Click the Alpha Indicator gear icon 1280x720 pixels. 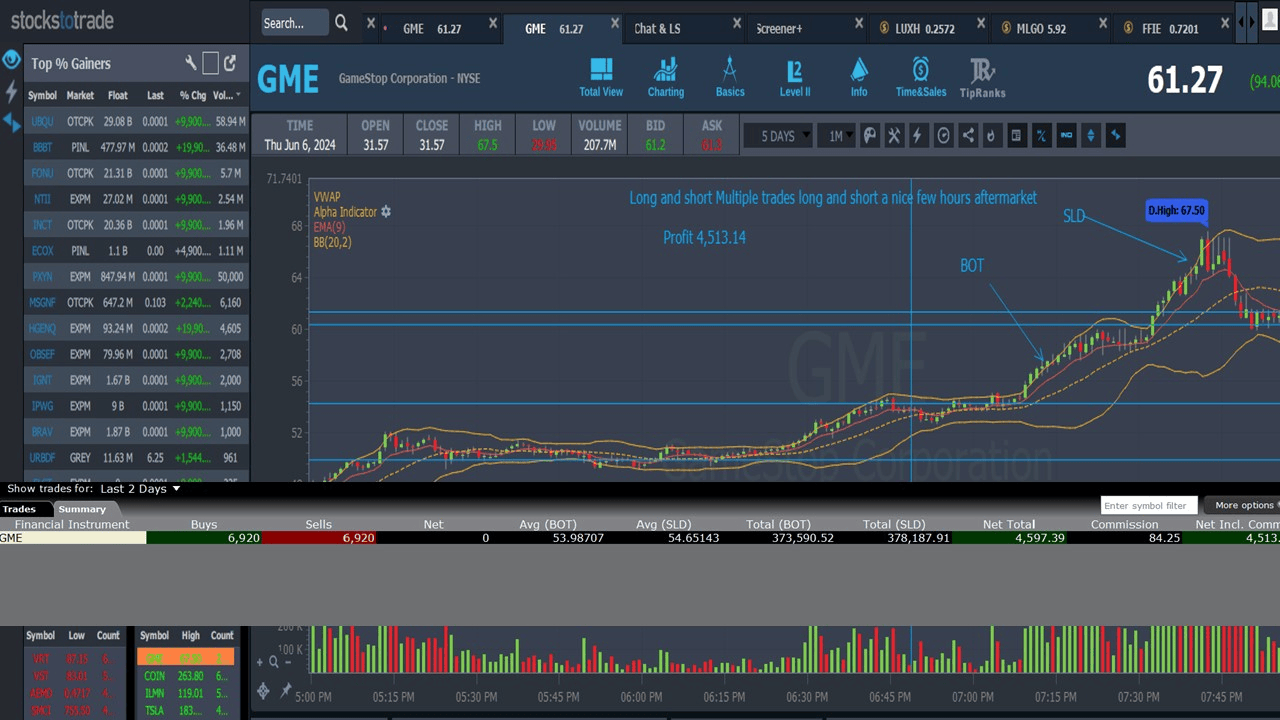tap(386, 212)
